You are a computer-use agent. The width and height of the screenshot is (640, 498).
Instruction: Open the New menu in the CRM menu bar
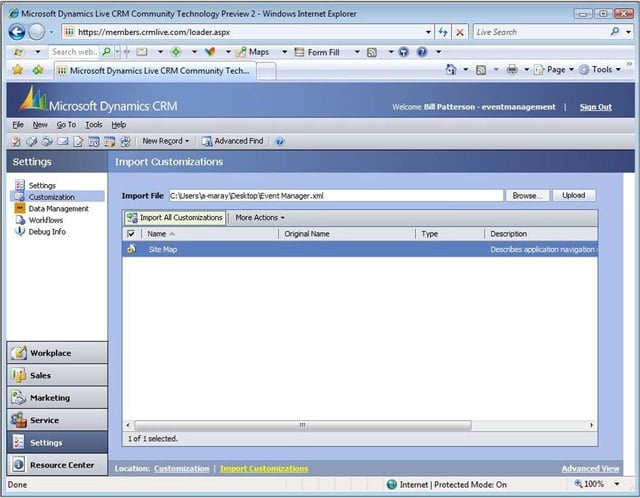(40, 125)
